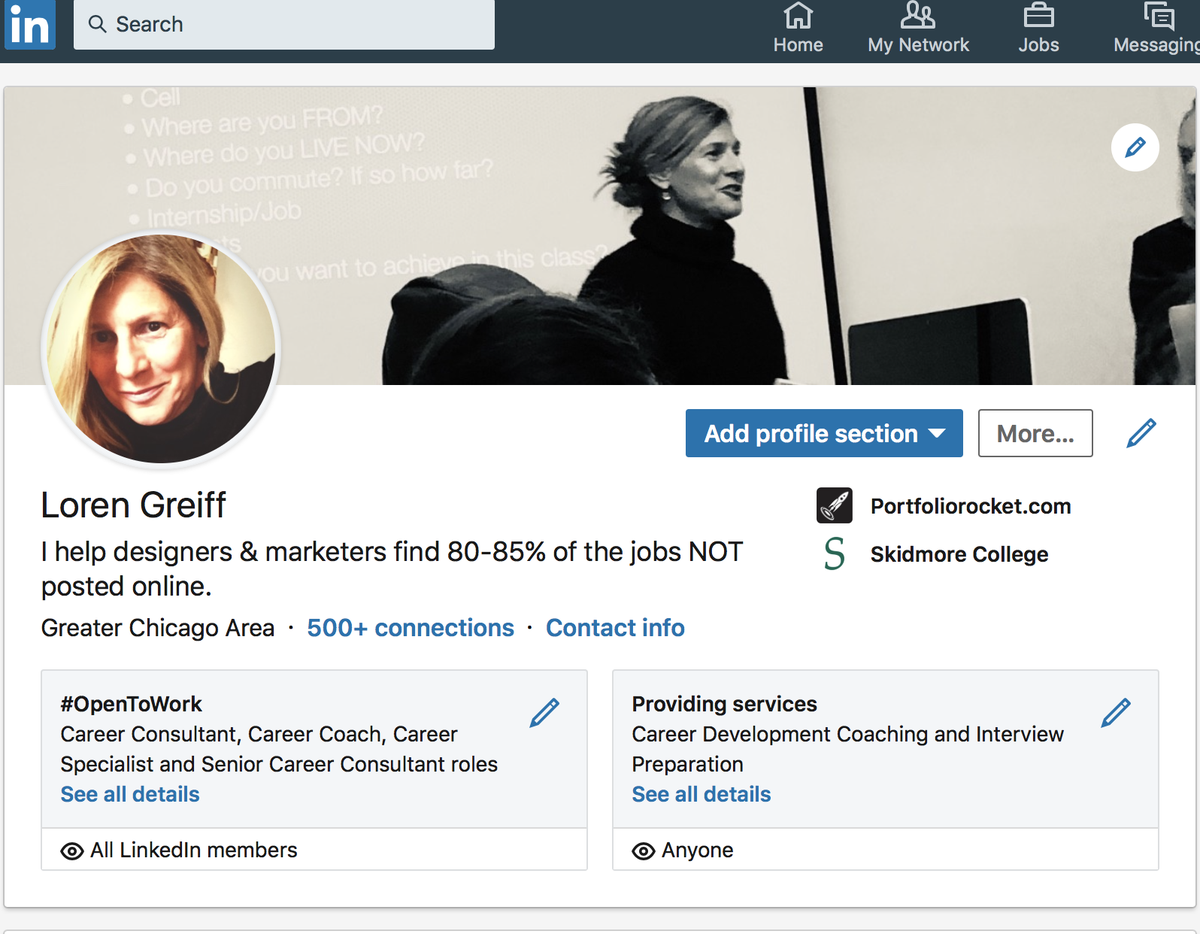The width and height of the screenshot is (1200, 934).
Task: Open My Network in navigation bar
Action: (918, 28)
